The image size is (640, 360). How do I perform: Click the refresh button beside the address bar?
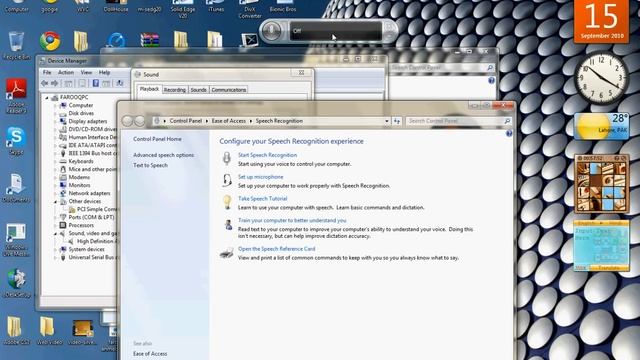click(x=397, y=121)
